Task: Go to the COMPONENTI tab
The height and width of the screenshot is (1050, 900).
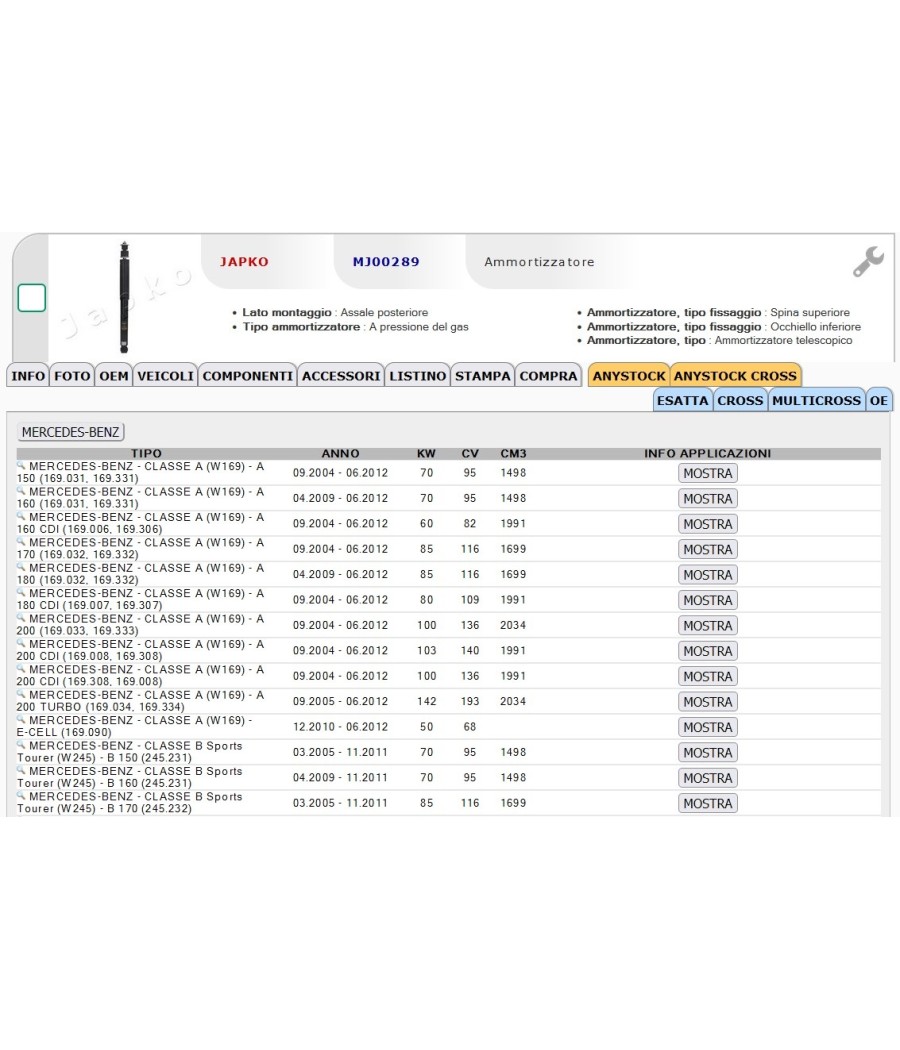Action: [x=248, y=376]
